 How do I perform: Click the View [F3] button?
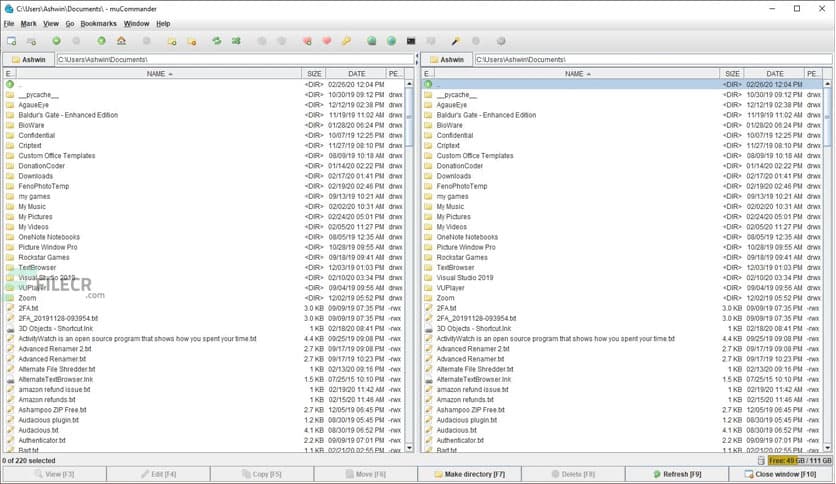click(x=54, y=474)
